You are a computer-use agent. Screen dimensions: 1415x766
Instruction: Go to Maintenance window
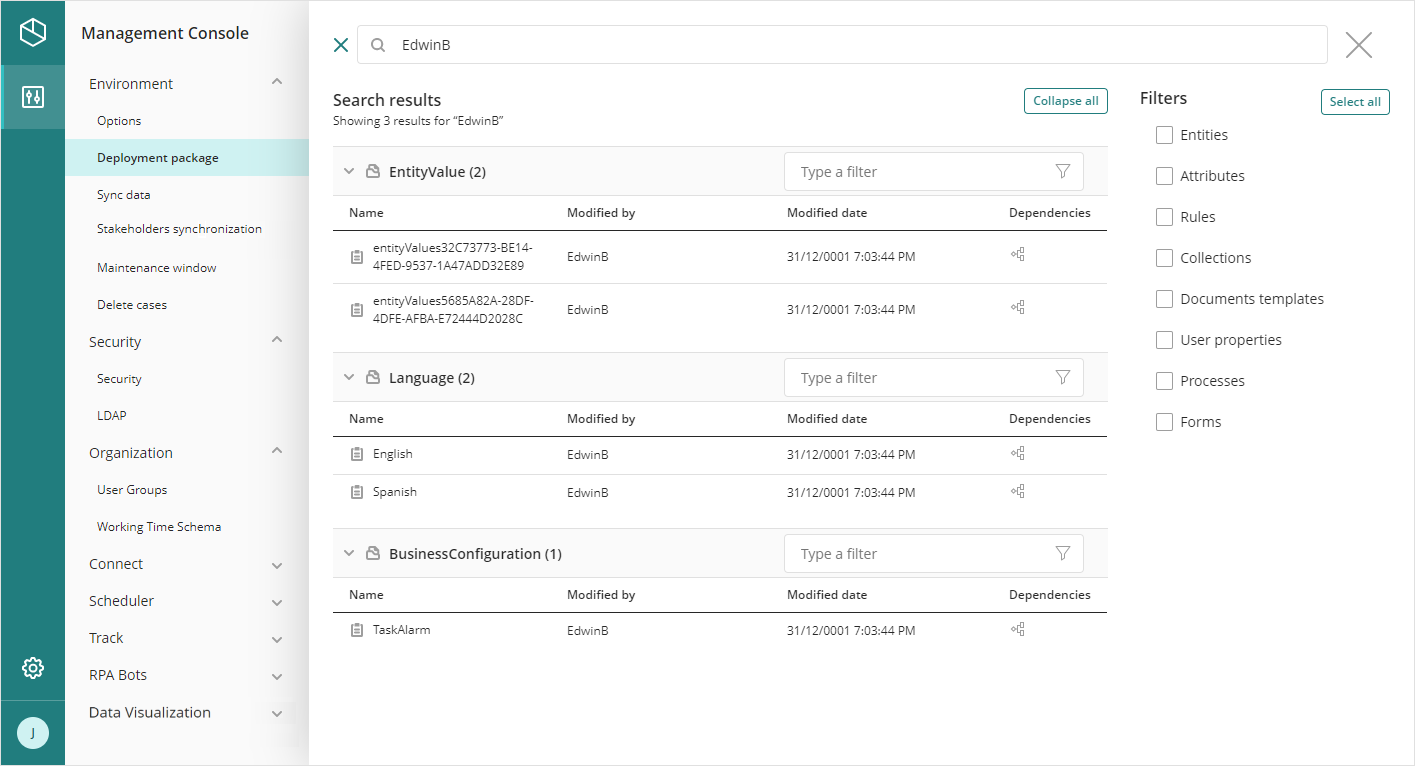click(x=157, y=268)
